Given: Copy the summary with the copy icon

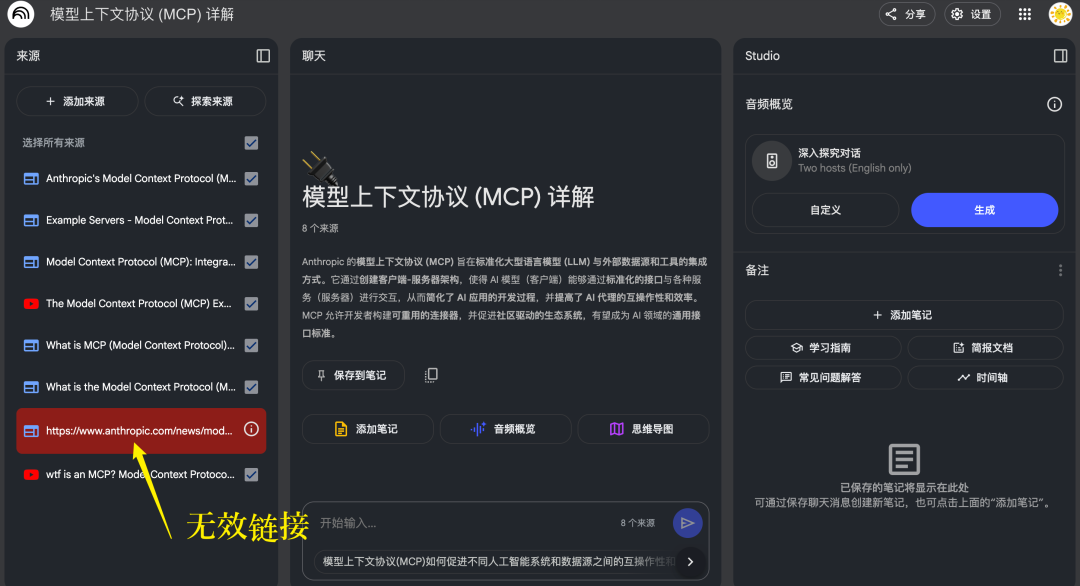Looking at the screenshot, I should pyautogui.click(x=431, y=375).
